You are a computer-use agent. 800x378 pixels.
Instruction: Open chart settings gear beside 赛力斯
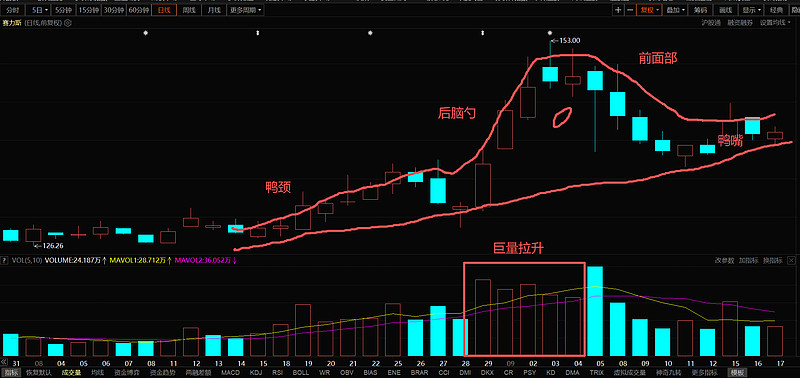(x=68, y=22)
